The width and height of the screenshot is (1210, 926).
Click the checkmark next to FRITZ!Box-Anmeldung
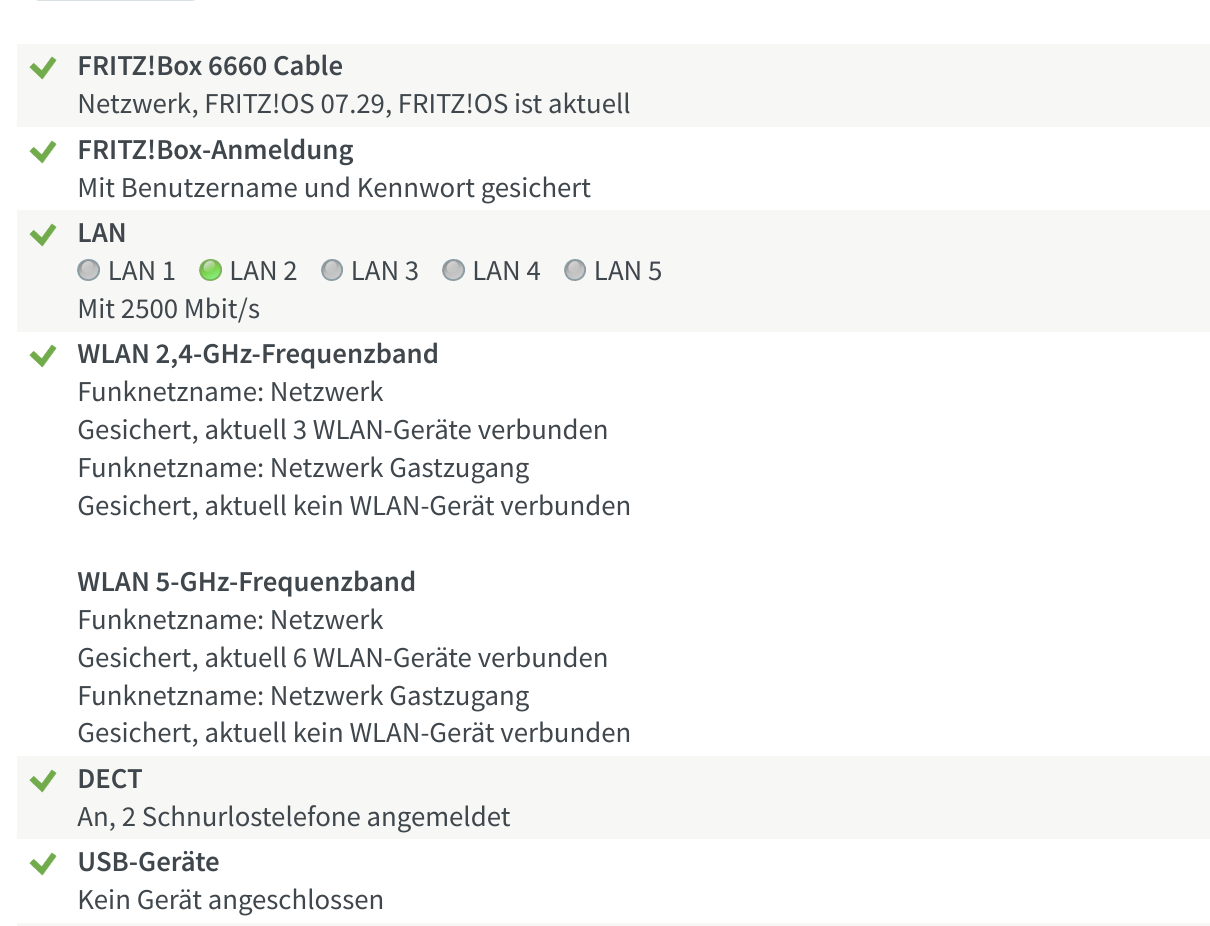[42, 153]
